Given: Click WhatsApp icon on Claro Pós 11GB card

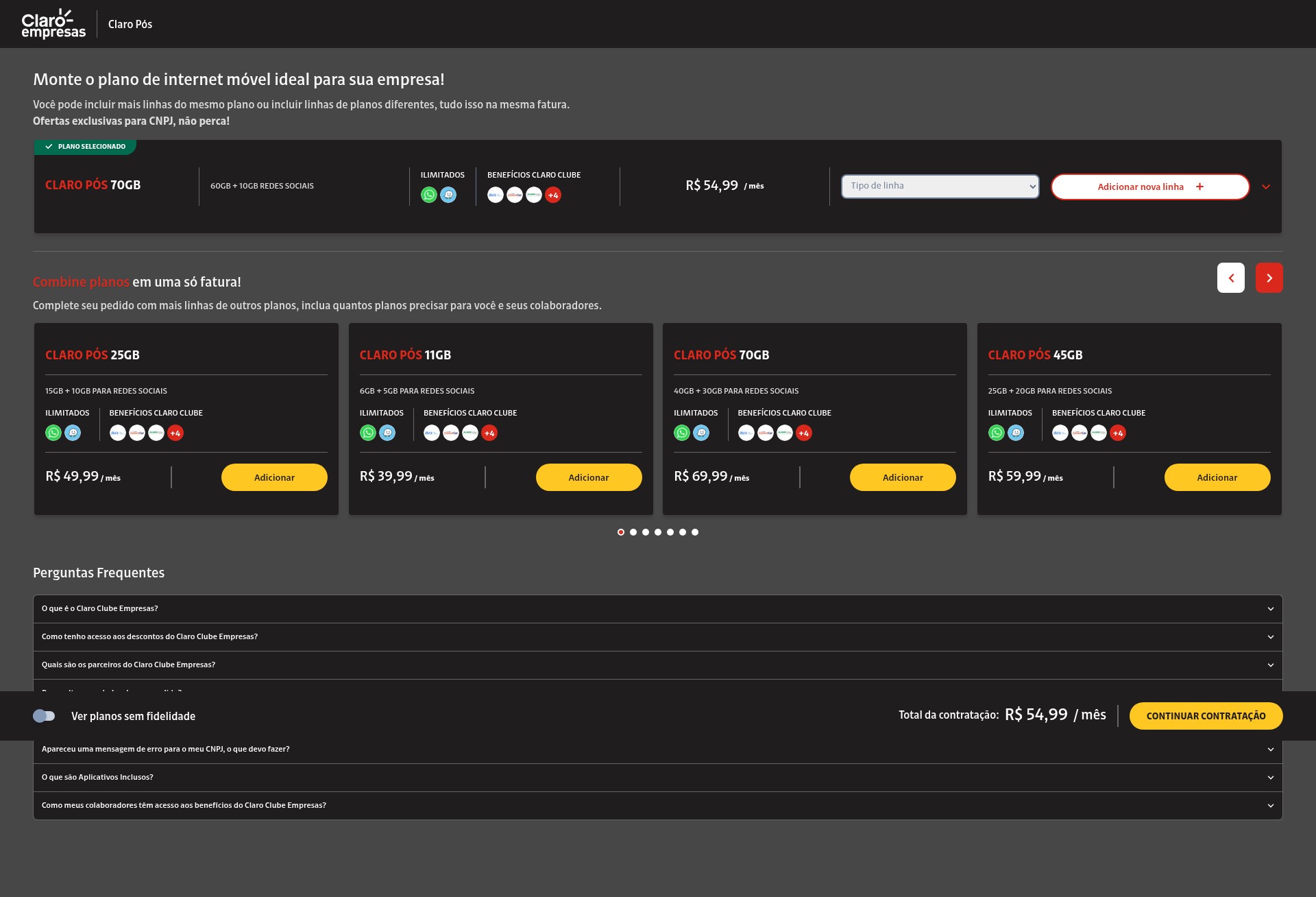Looking at the screenshot, I should pyautogui.click(x=368, y=433).
